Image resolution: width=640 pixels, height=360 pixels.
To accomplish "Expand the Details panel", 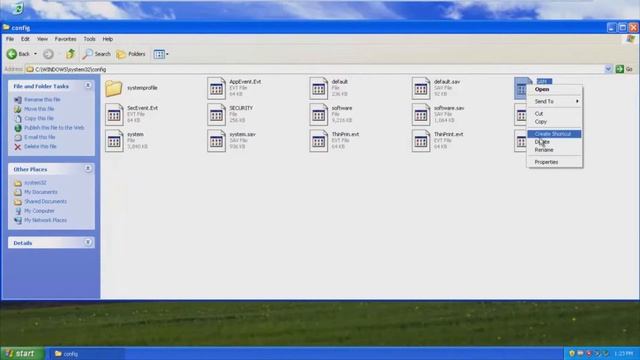I will (x=88, y=242).
